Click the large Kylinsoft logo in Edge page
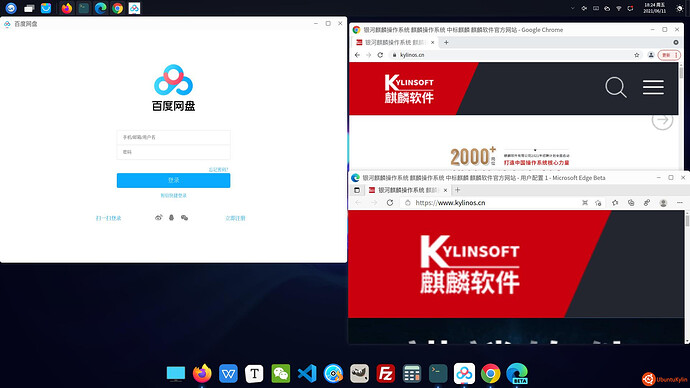This screenshot has width=690, height=388. [470, 264]
